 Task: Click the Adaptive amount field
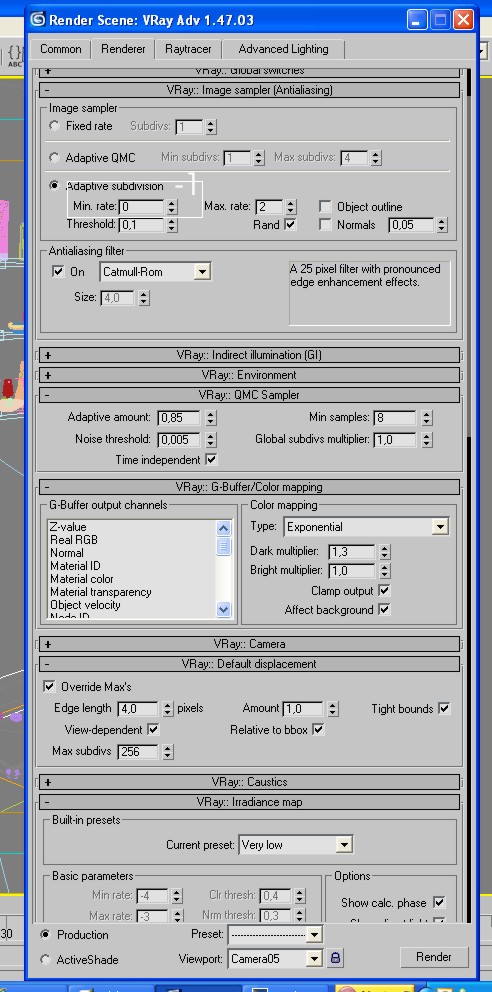[x=180, y=418]
